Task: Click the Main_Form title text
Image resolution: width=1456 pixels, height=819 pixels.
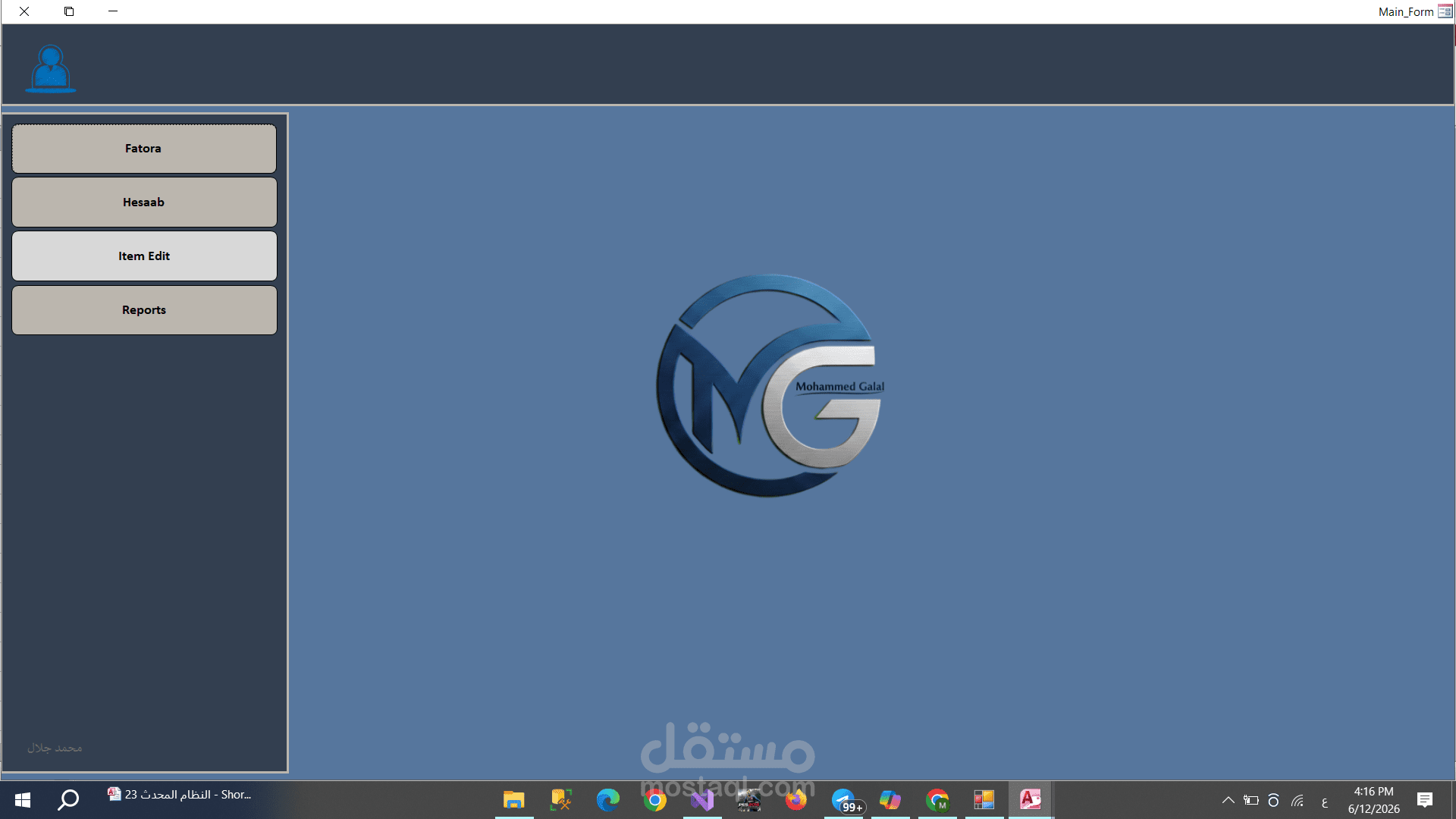Action: pos(1406,11)
